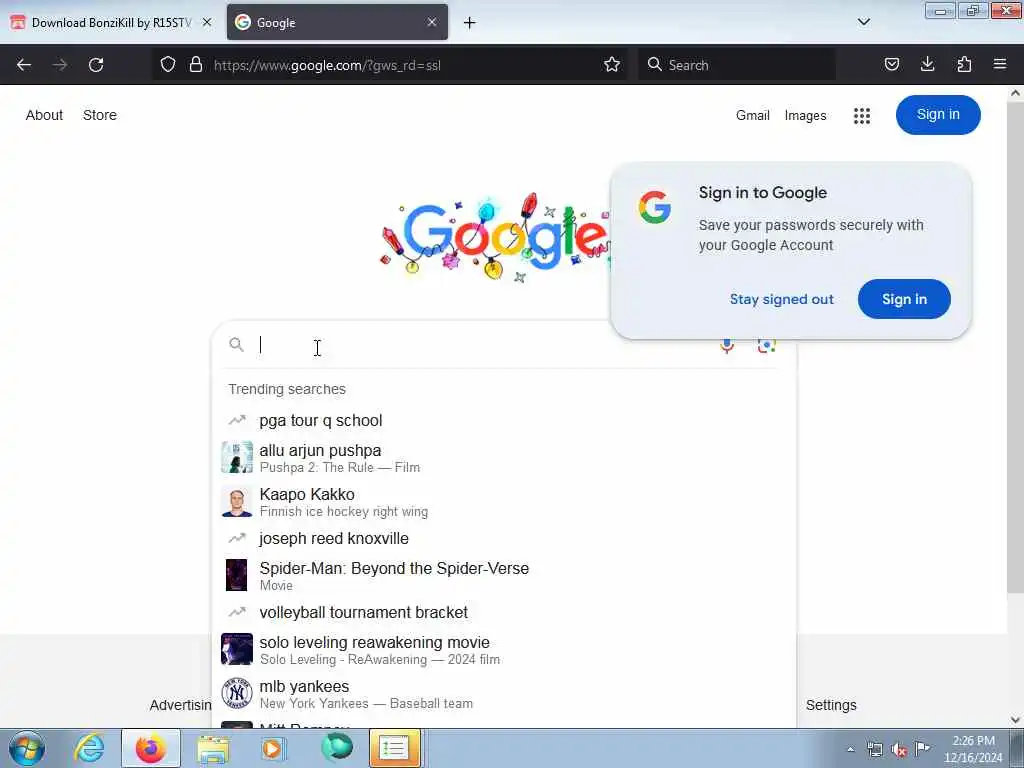Search by image with Google Lens icon

pos(766,345)
